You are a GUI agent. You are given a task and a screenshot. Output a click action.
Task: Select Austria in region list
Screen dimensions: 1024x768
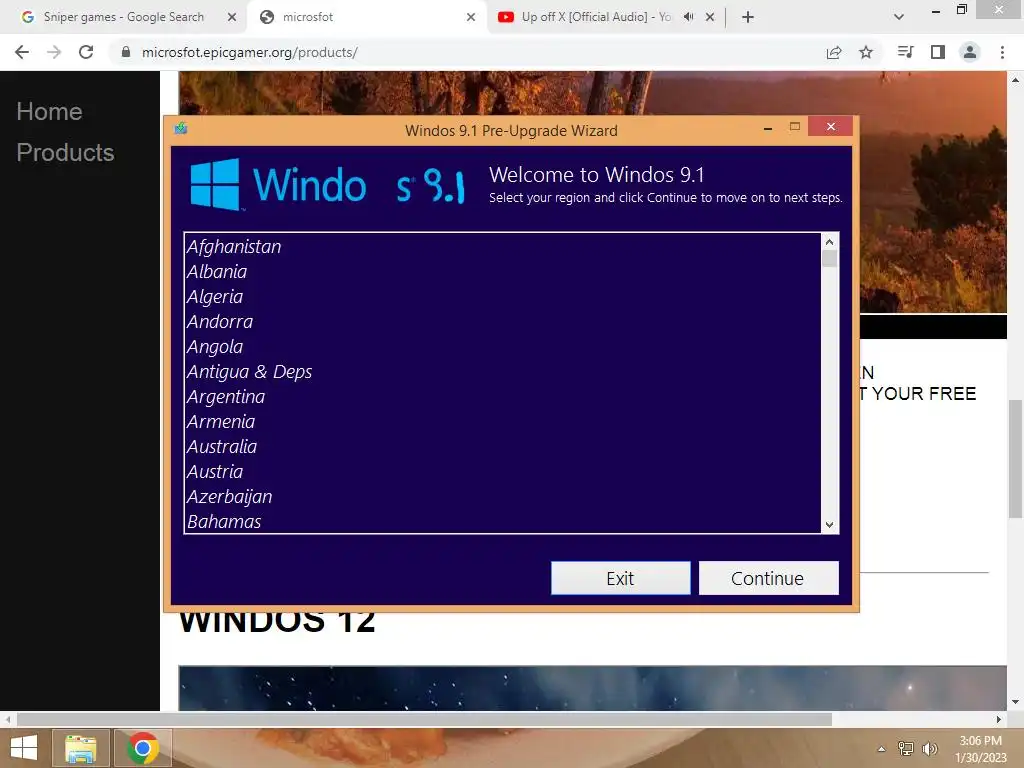click(x=502, y=472)
